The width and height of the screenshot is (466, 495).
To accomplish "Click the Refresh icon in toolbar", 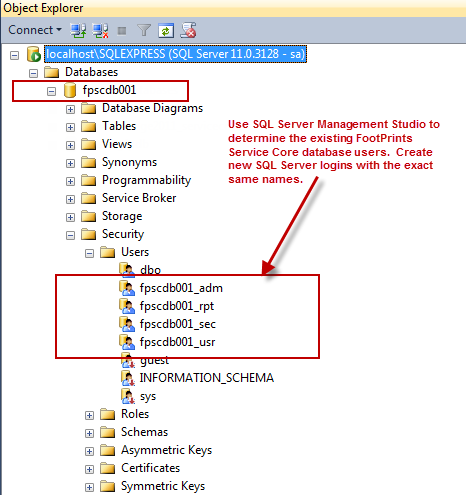I will coord(166,31).
